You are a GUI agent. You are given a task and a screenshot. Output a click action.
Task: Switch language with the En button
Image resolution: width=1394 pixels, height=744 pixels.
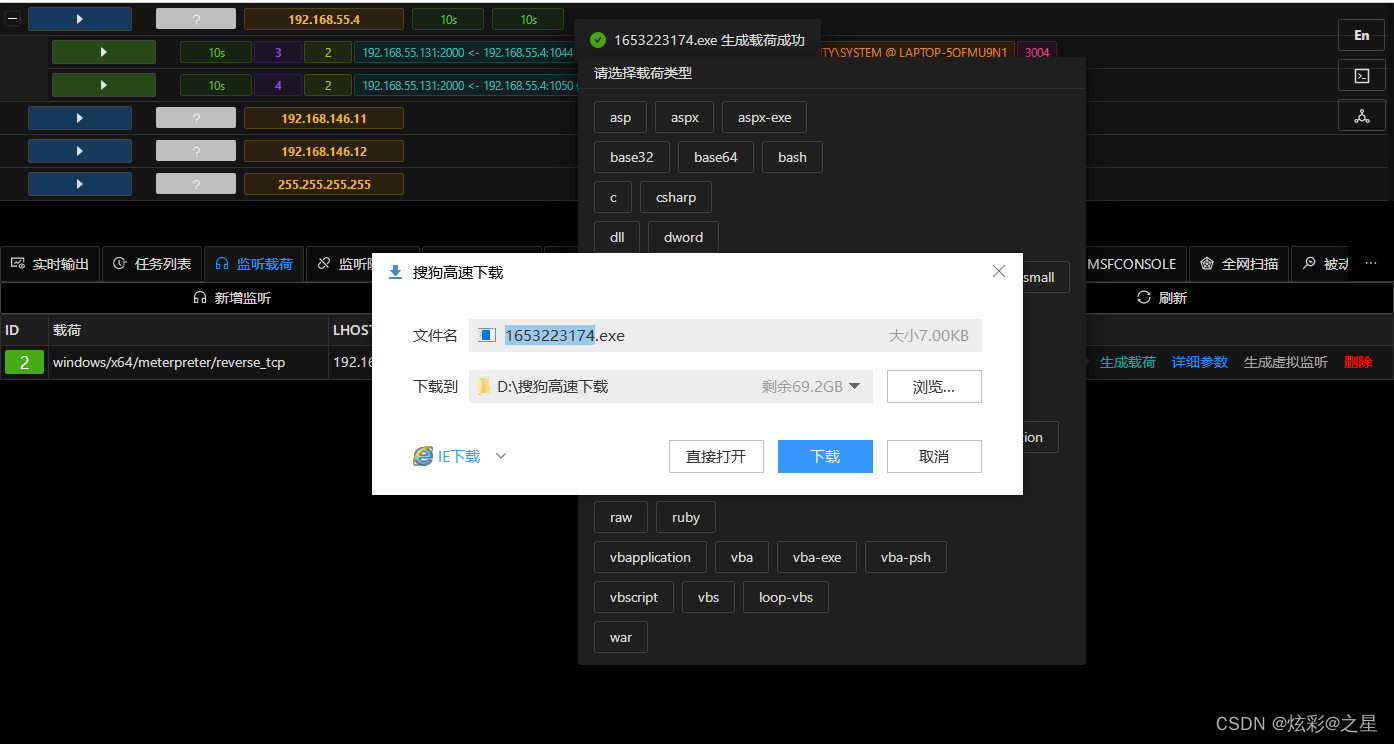pos(1362,35)
